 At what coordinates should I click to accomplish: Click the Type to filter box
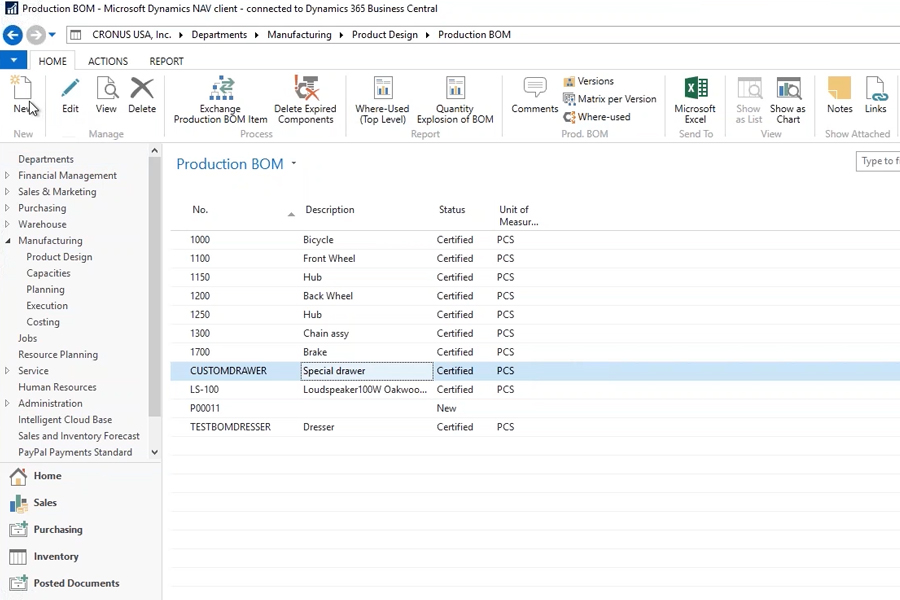pos(878,161)
